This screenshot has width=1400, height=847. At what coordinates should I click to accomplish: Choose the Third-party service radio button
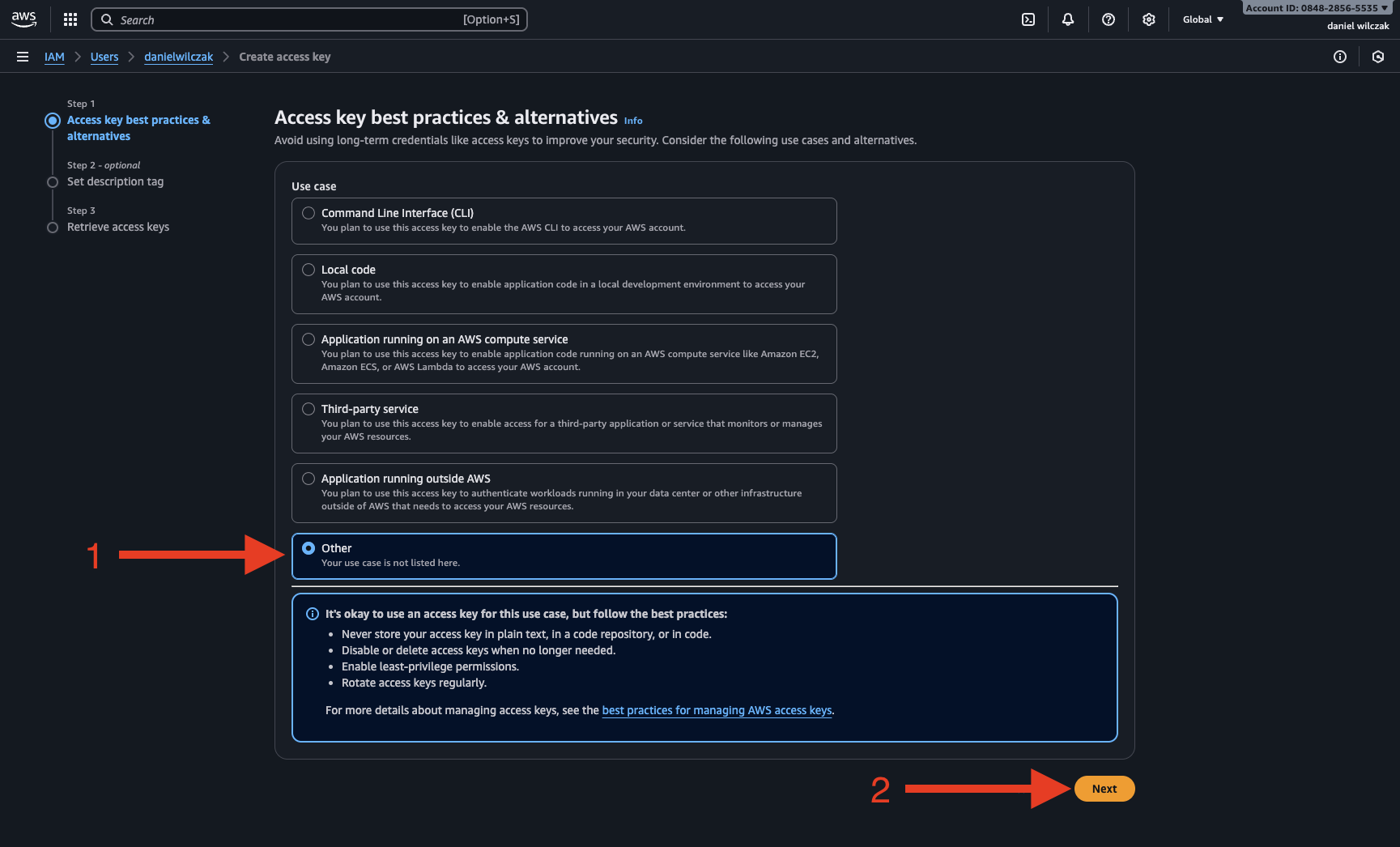pos(309,409)
